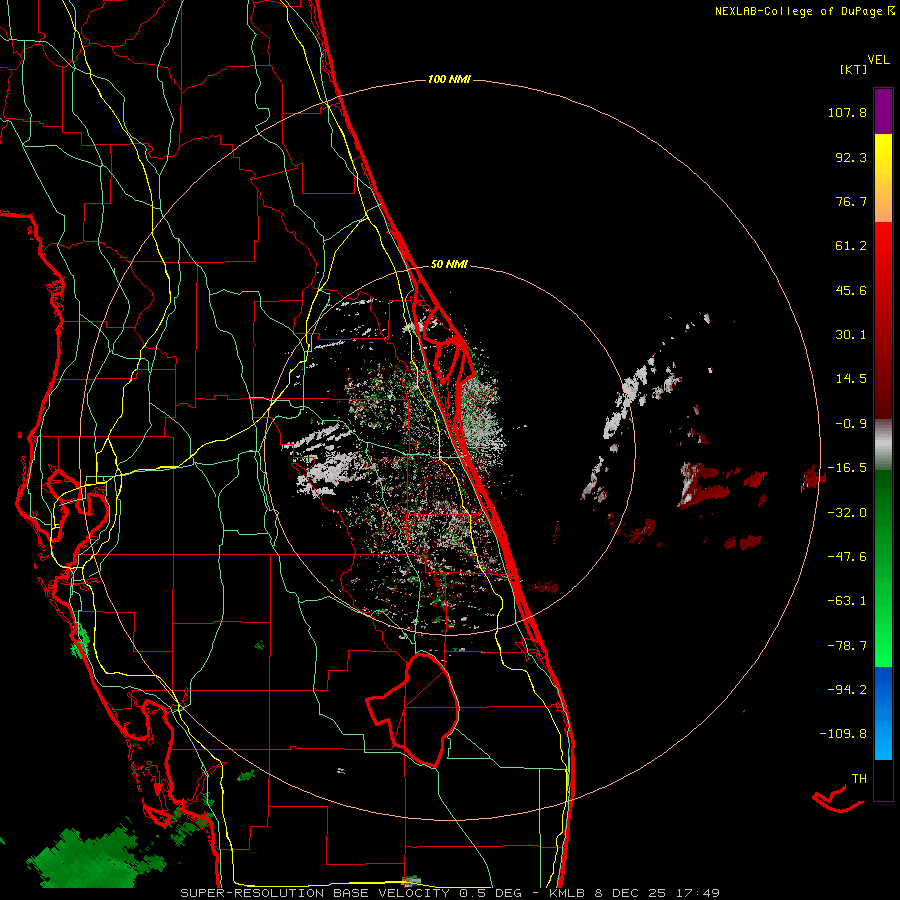The width and height of the screenshot is (900, 900).
Task: Click the 0.5 DEG elevation text
Action: (490, 893)
